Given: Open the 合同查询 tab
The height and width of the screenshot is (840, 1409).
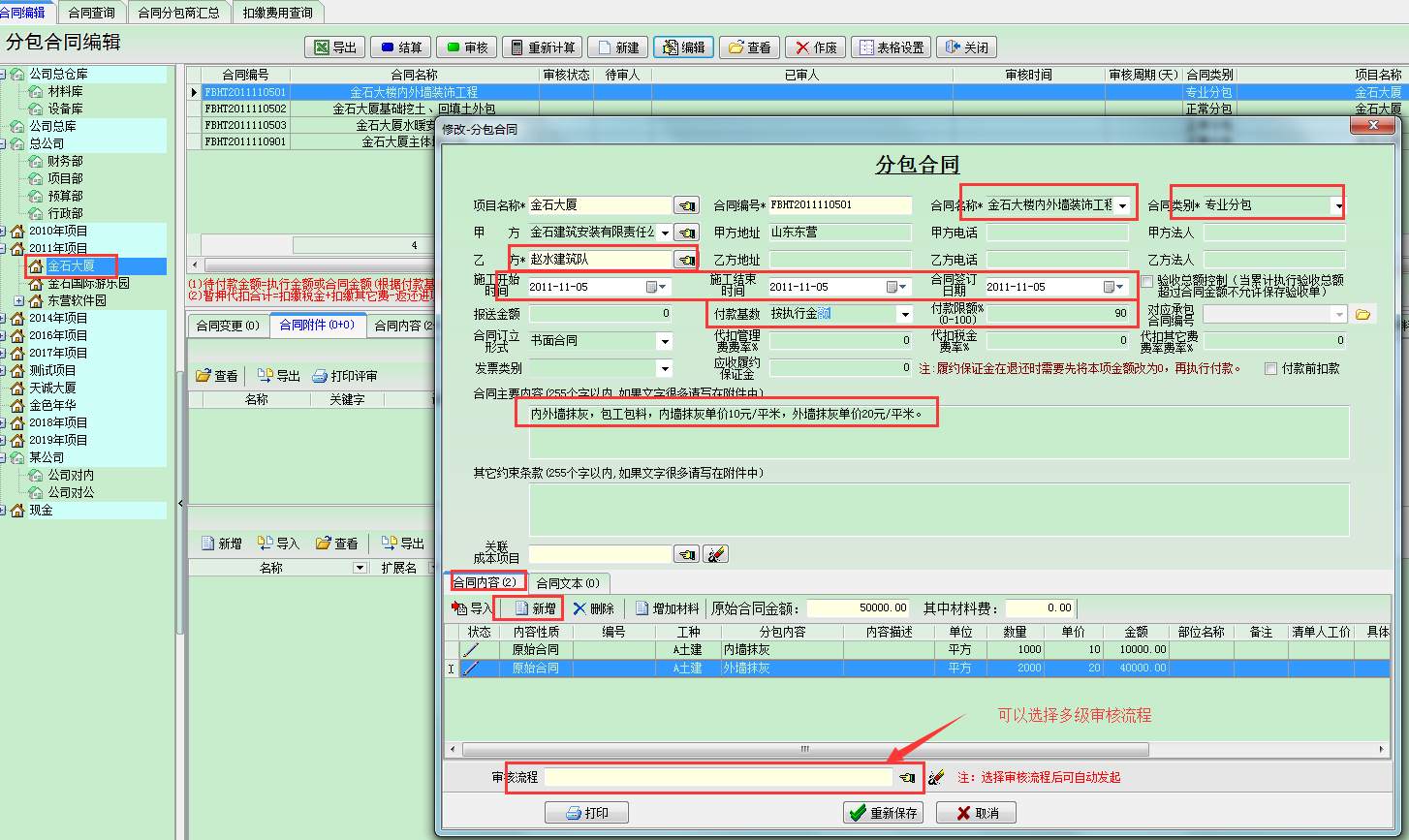Looking at the screenshot, I should [x=92, y=13].
